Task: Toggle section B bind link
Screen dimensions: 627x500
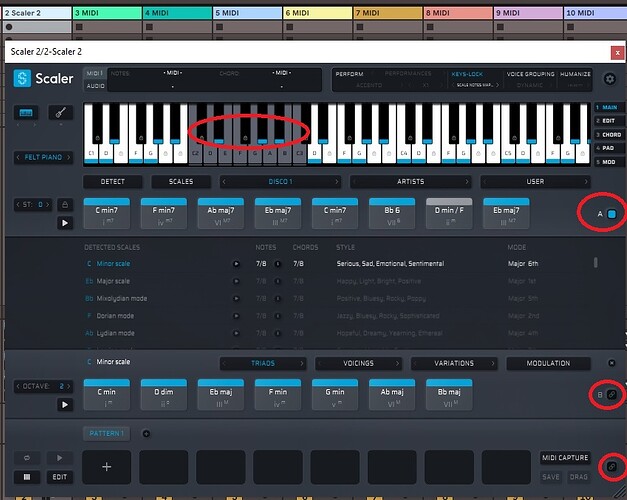Action: click(x=611, y=394)
